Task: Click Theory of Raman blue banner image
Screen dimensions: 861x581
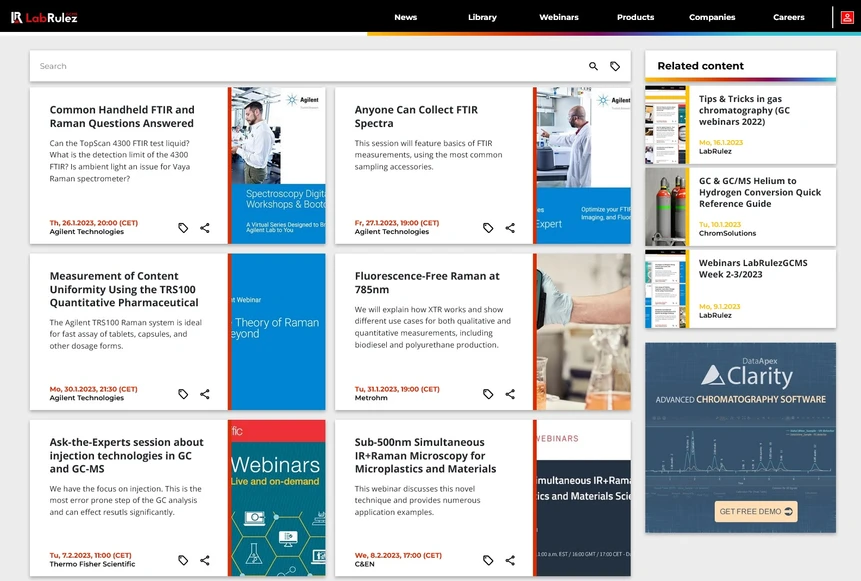Action: [278, 332]
